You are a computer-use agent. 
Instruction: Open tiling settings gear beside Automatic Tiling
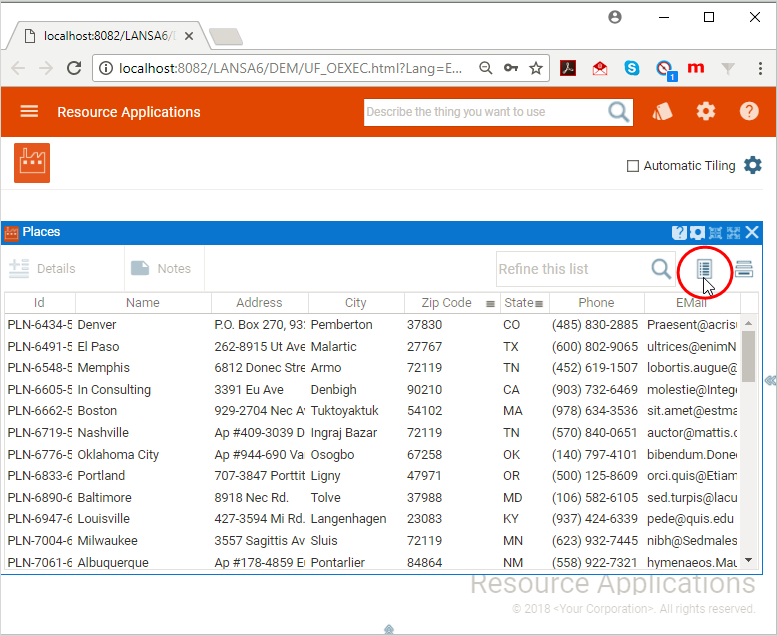tap(752, 165)
